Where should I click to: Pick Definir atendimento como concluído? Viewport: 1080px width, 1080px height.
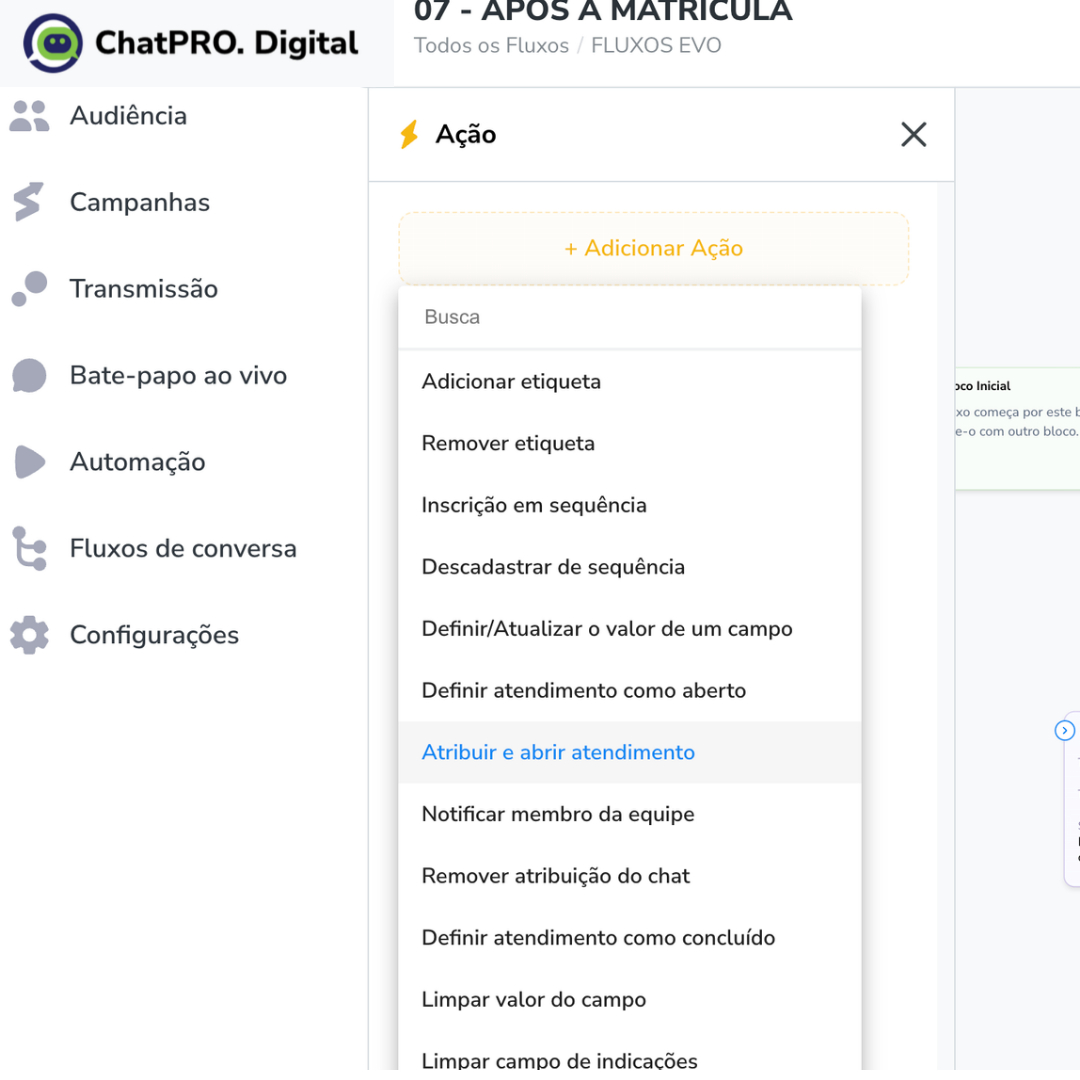point(597,938)
